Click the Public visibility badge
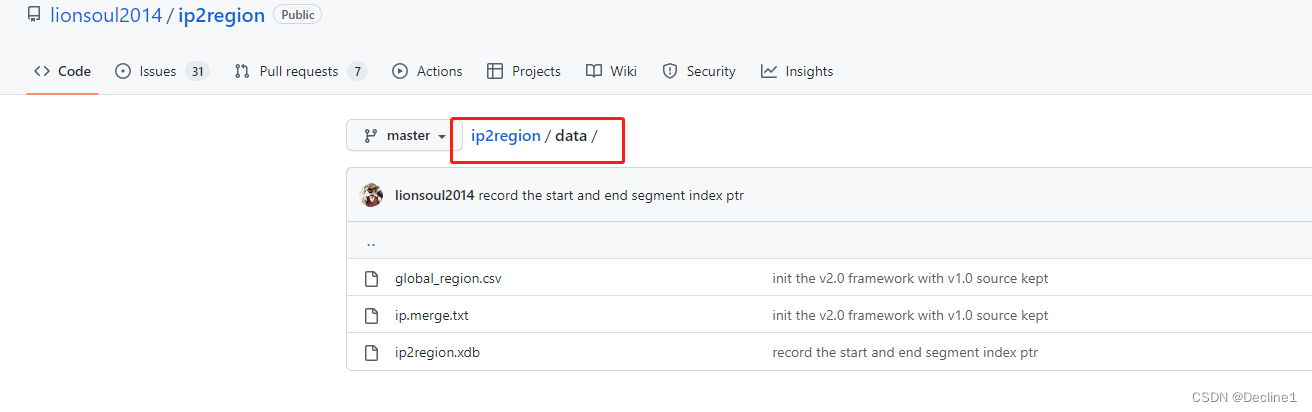This screenshot has width=1312, height=412. (297, 15)
